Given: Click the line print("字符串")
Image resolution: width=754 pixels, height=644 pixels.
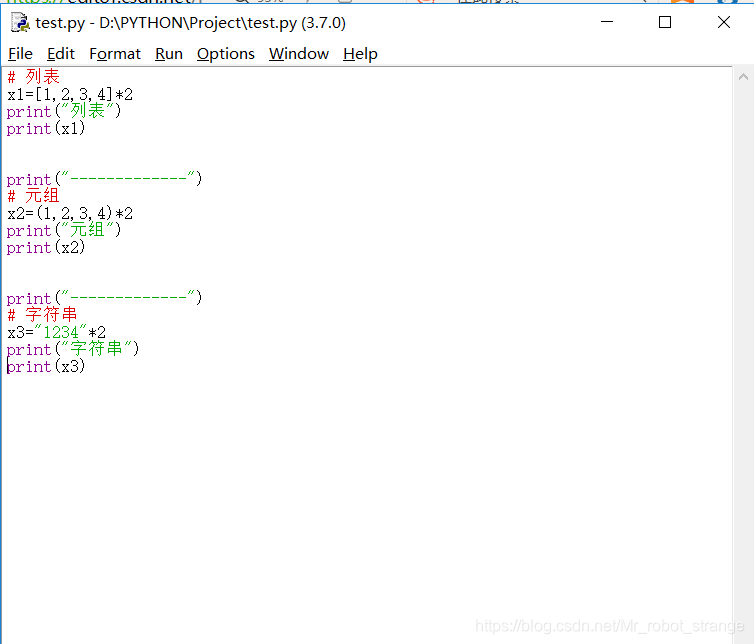Looking at the screenshot, I should click(x=73, y=349).
